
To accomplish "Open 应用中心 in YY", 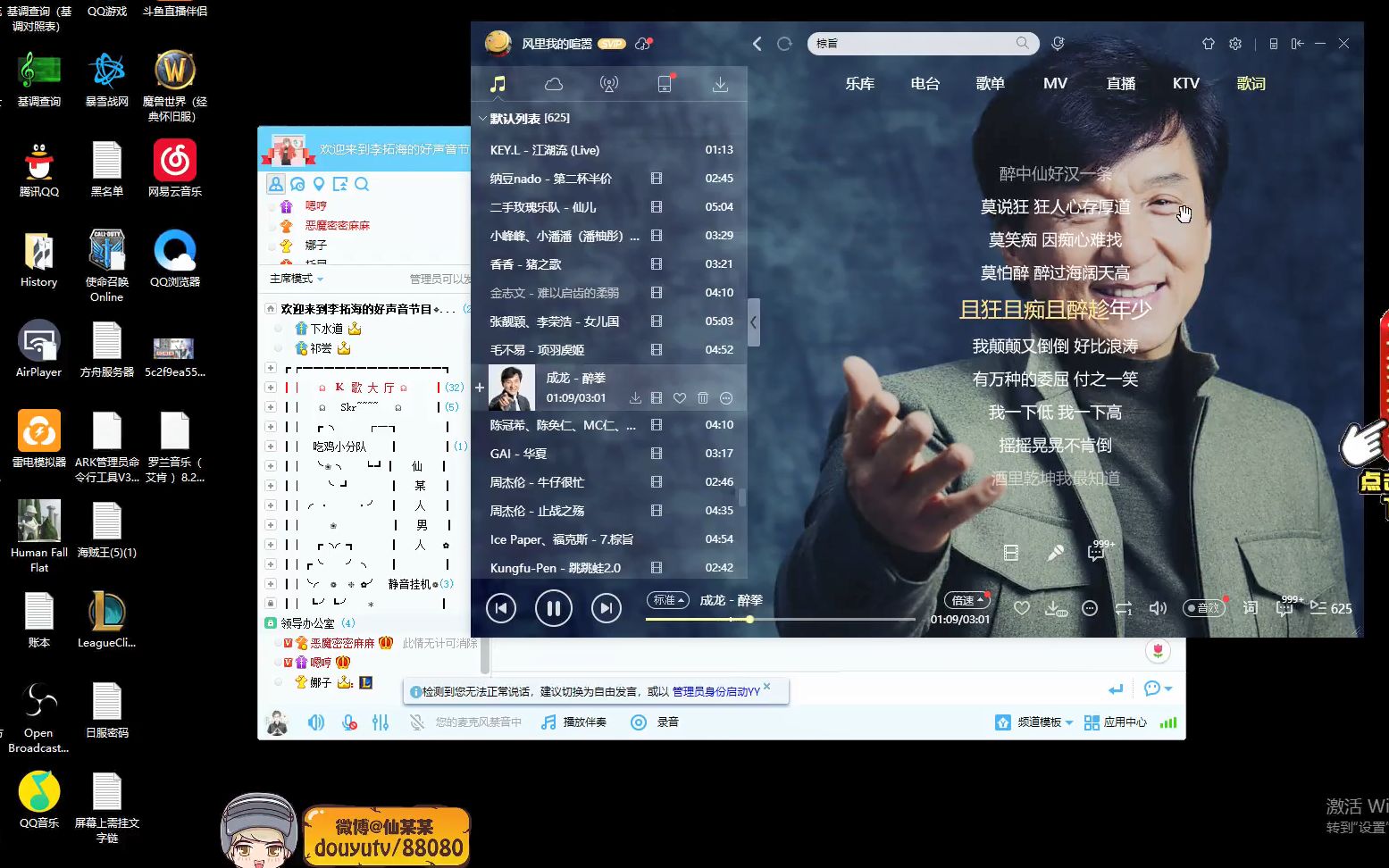I will [1116, 722].
